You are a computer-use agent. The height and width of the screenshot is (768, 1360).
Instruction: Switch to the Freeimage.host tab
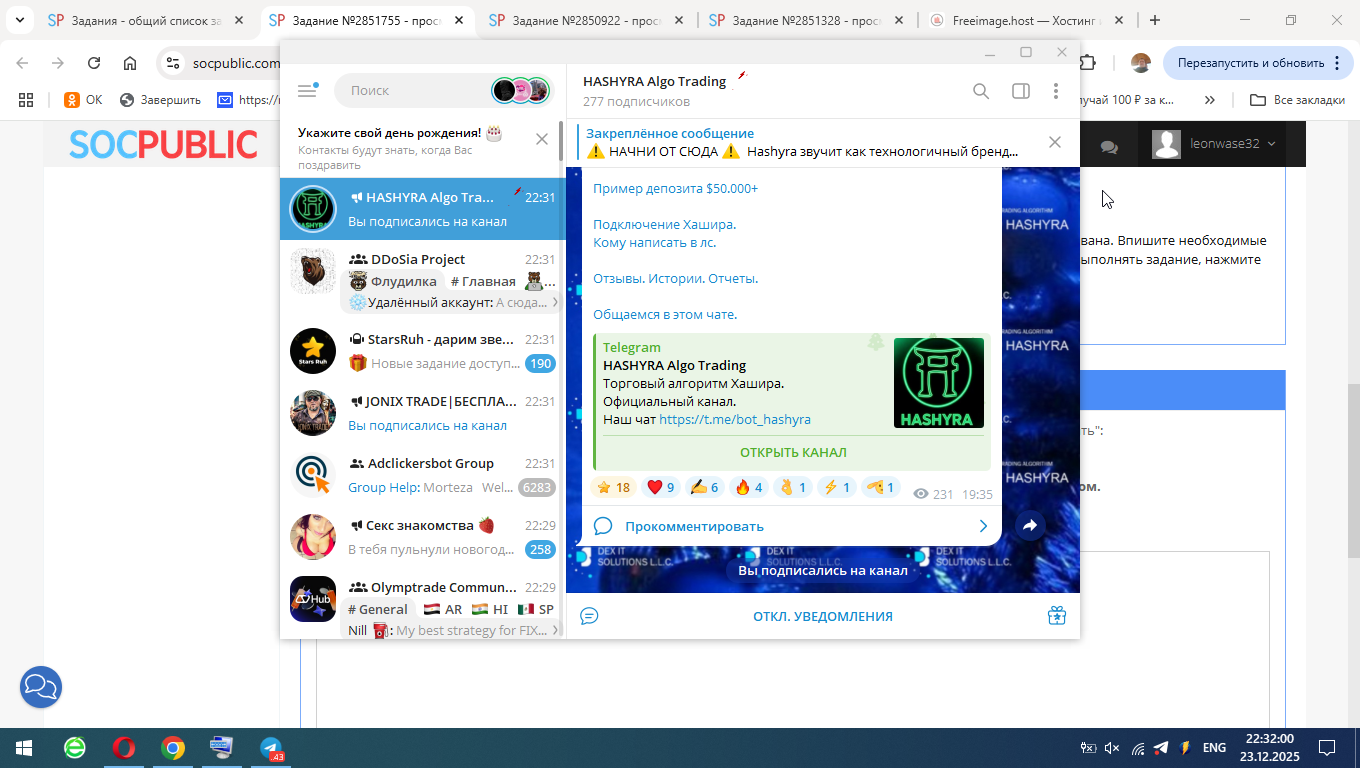click(x=1026, y=20)
